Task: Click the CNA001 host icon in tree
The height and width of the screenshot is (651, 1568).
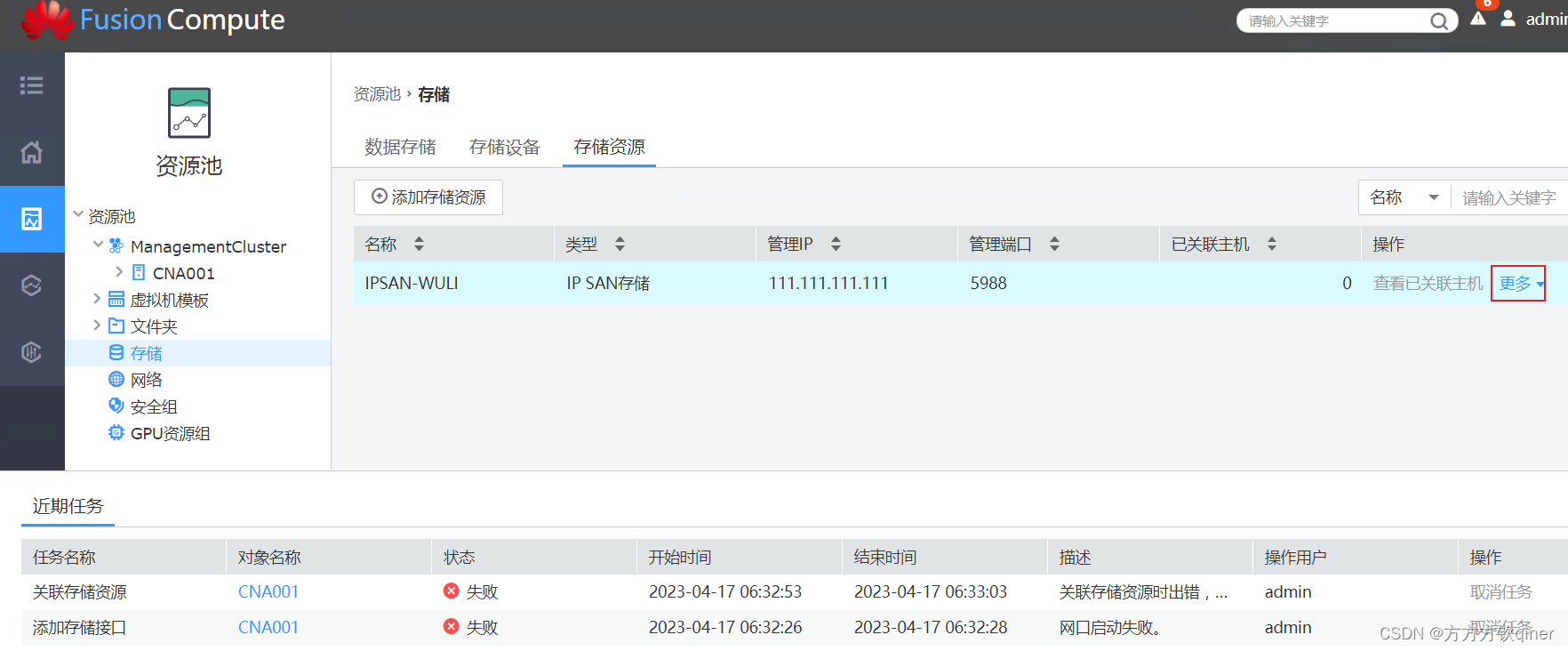Action: (x=139, y=272)
